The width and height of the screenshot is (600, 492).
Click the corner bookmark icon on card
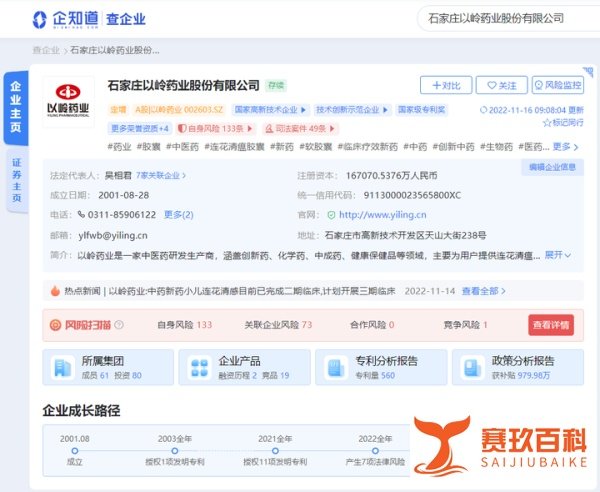(589, 72)
